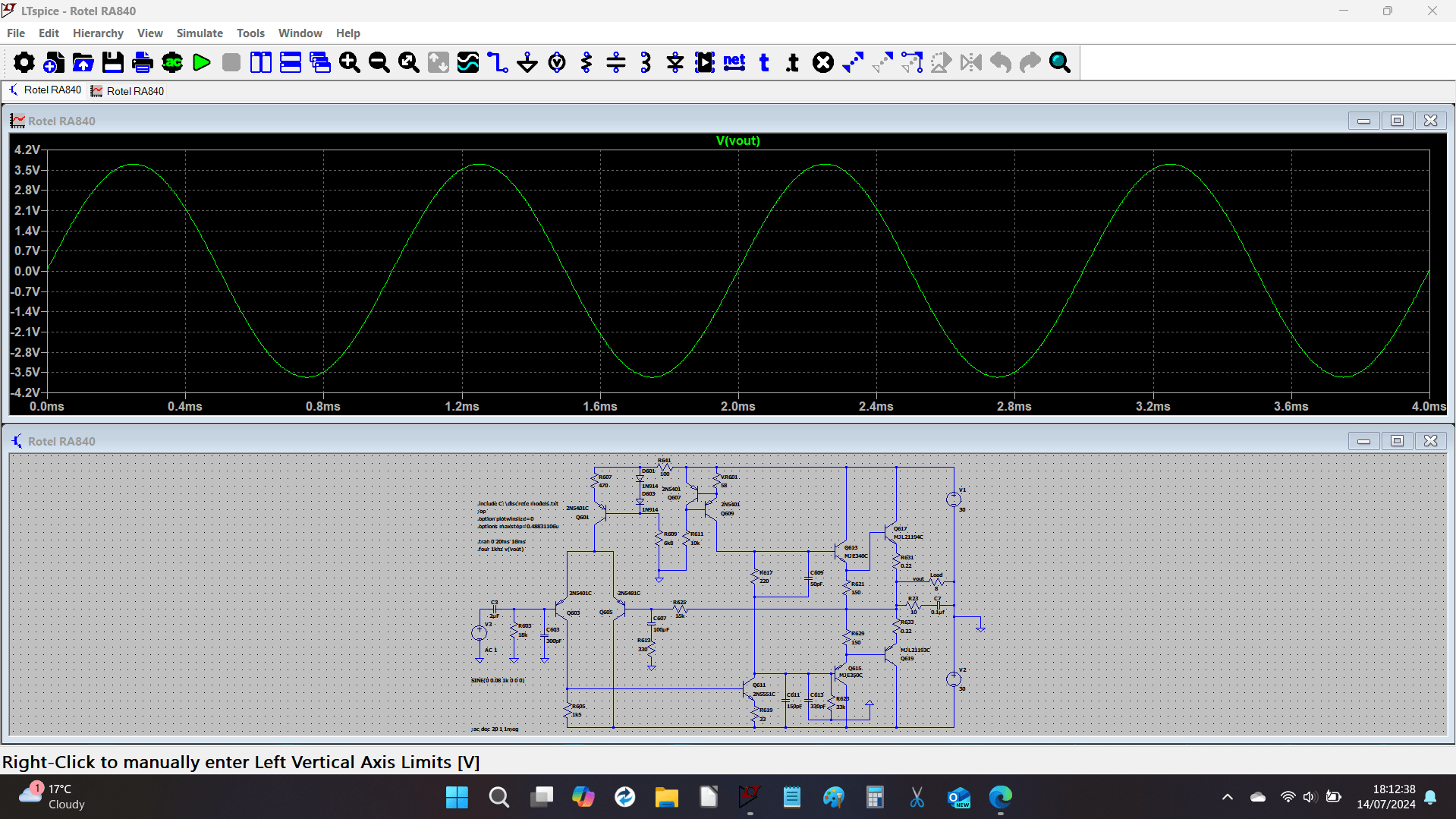
Task: Open the Configure settings gear icon
Action: (24, 62)
